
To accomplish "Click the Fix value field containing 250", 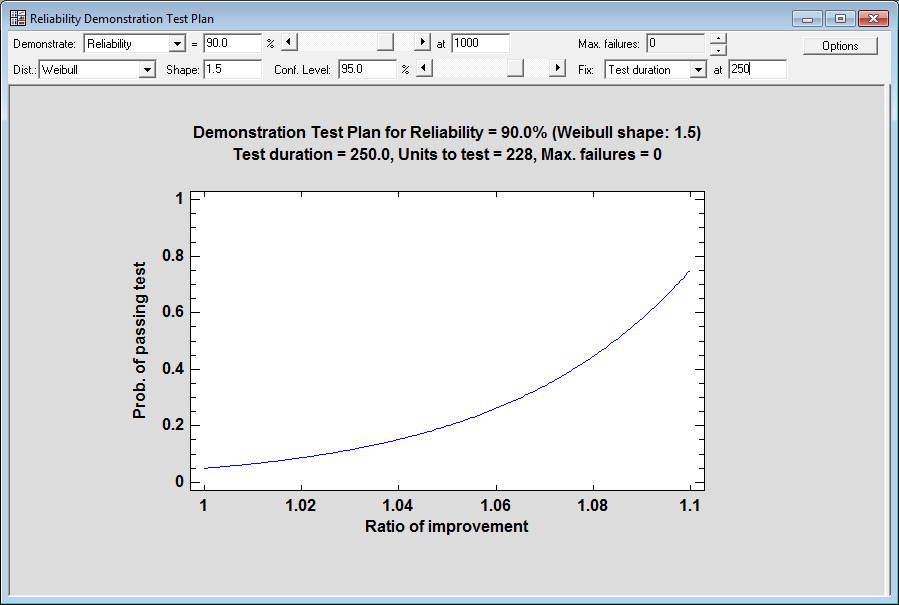I will [757, 70].
